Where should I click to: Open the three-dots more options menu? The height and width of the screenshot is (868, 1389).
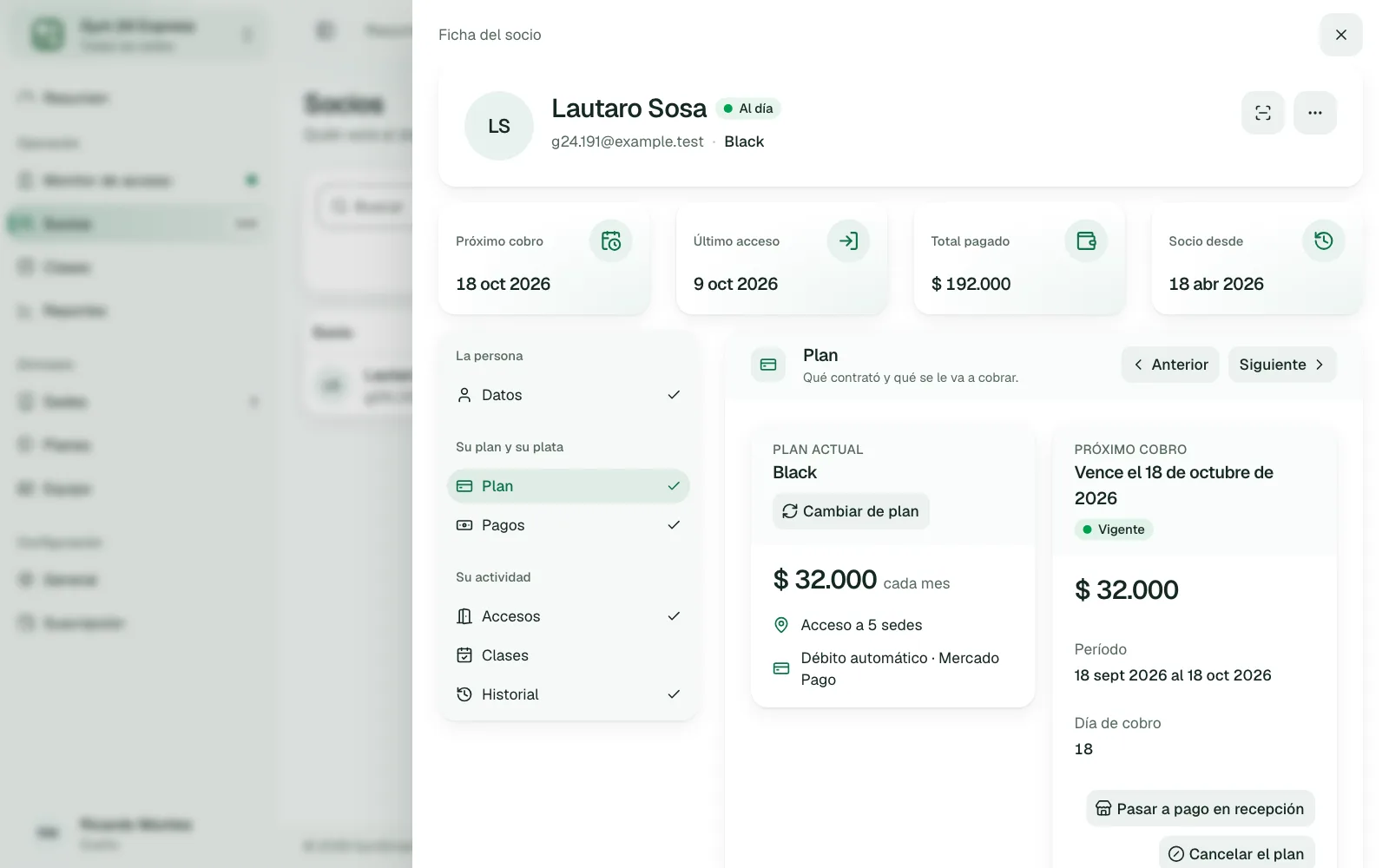point(1314,113)
